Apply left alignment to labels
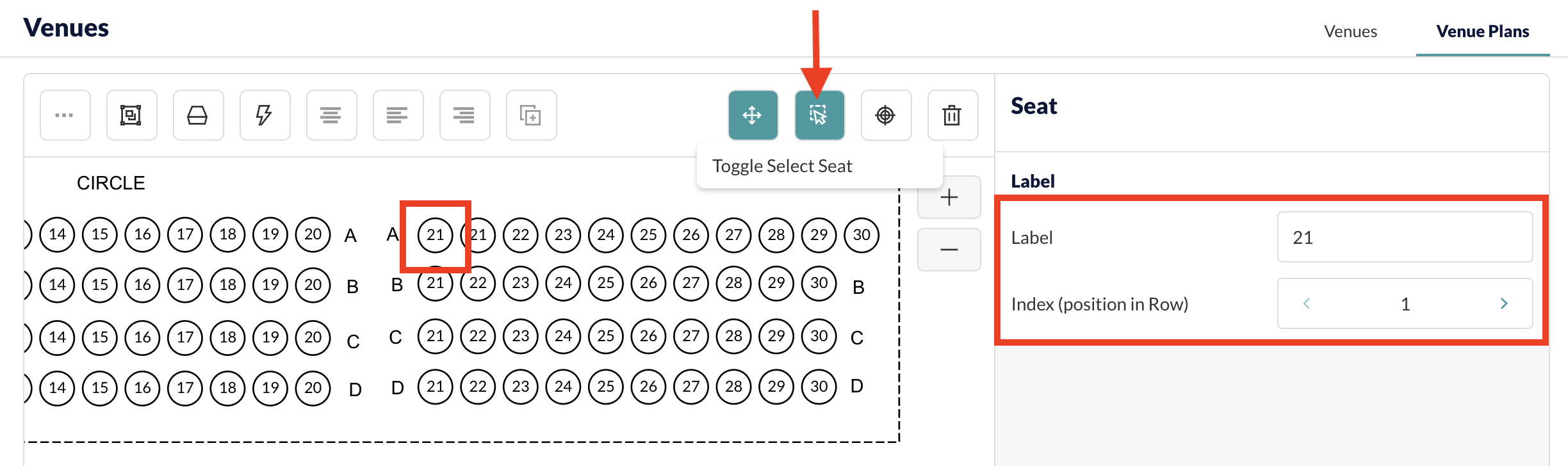The width and height of the screenshot is (1568, 466). [x=398, y=115]
